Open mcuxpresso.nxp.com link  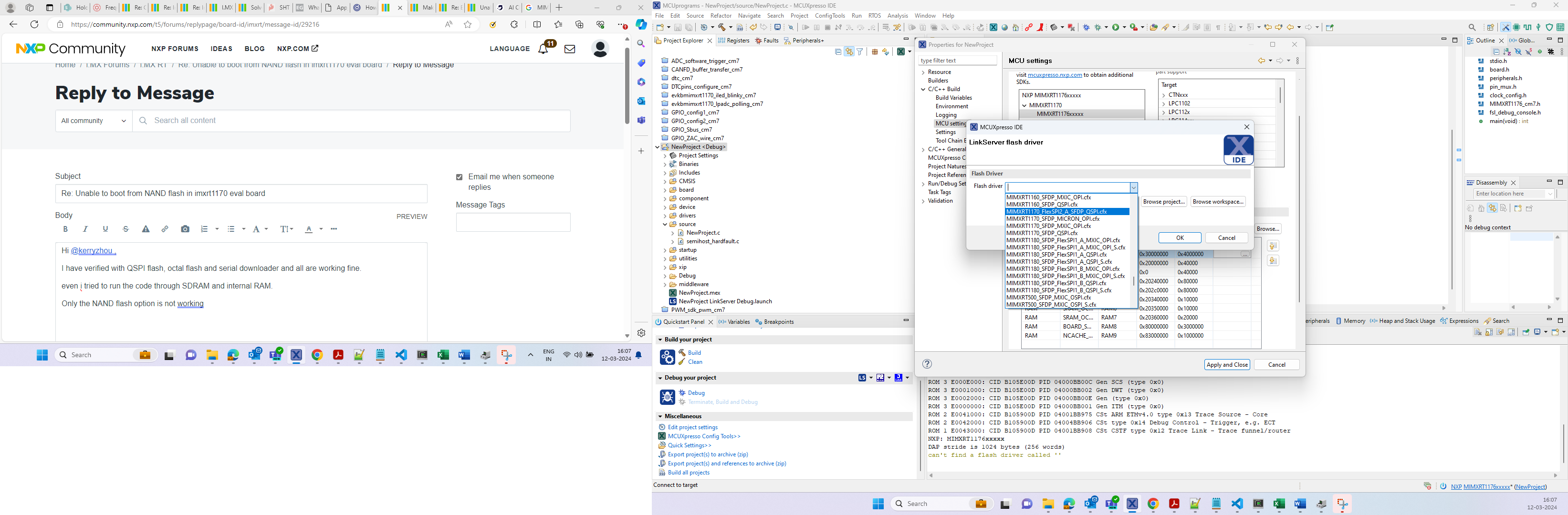pos(1054,75)
